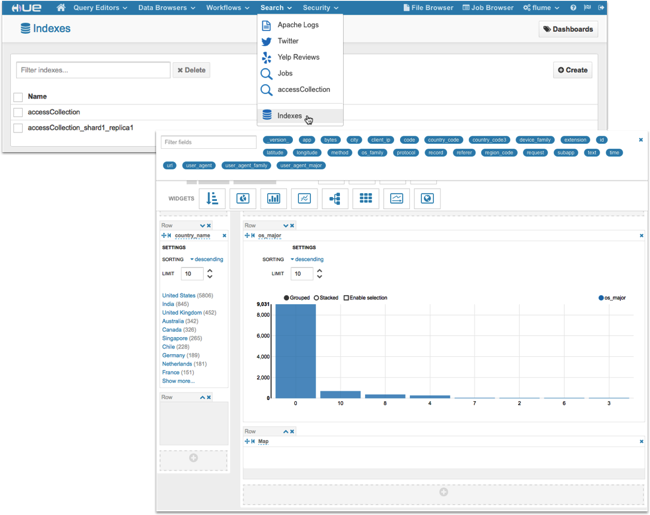Open Apache Logs from the Search menu
Image resolution: width=650 pixels, height=515 pixels.
click(300, 25)
